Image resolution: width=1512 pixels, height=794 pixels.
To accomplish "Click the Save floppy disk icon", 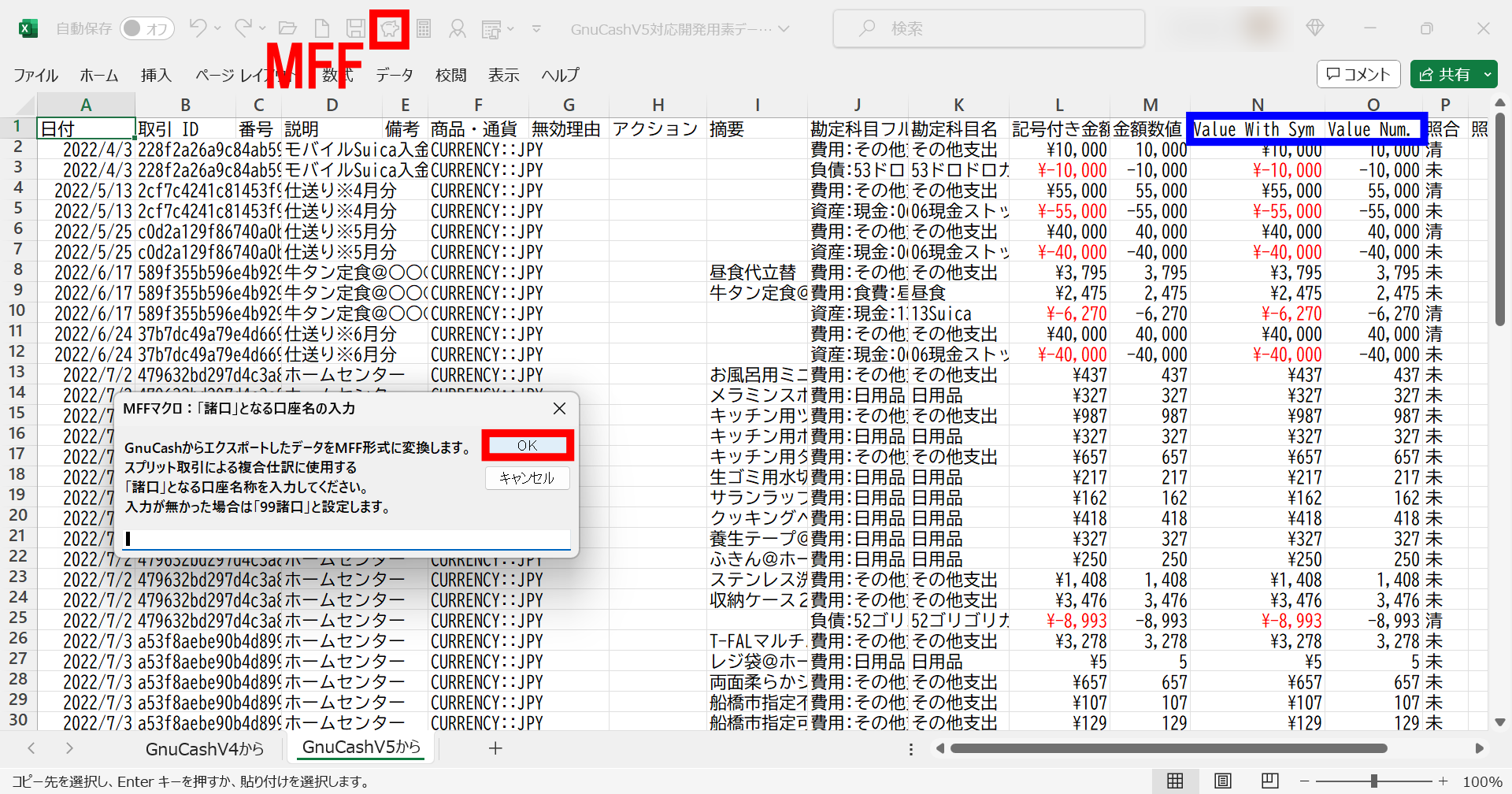I will 356,29.
